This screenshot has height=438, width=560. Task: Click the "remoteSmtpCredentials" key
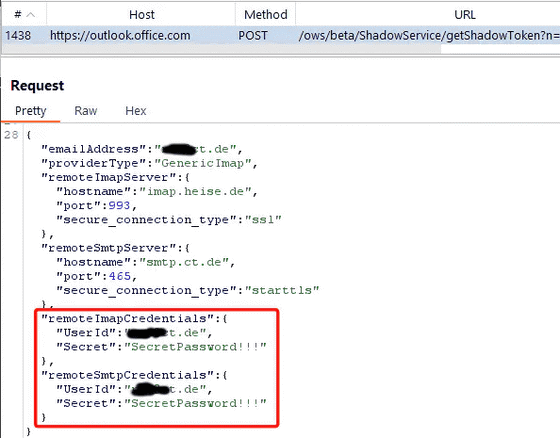[x=128, y=375]
